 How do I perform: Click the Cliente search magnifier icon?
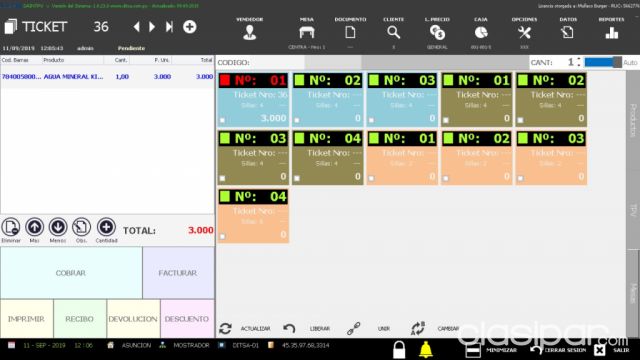point(393,32)
